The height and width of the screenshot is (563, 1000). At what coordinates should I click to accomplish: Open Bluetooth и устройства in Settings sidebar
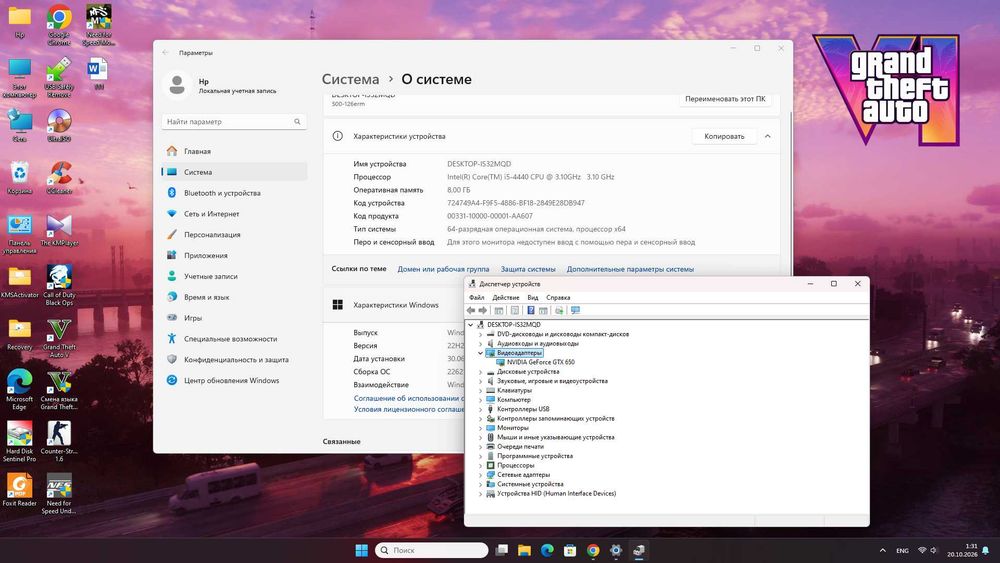pyautogui.click(x=234, y=193)
